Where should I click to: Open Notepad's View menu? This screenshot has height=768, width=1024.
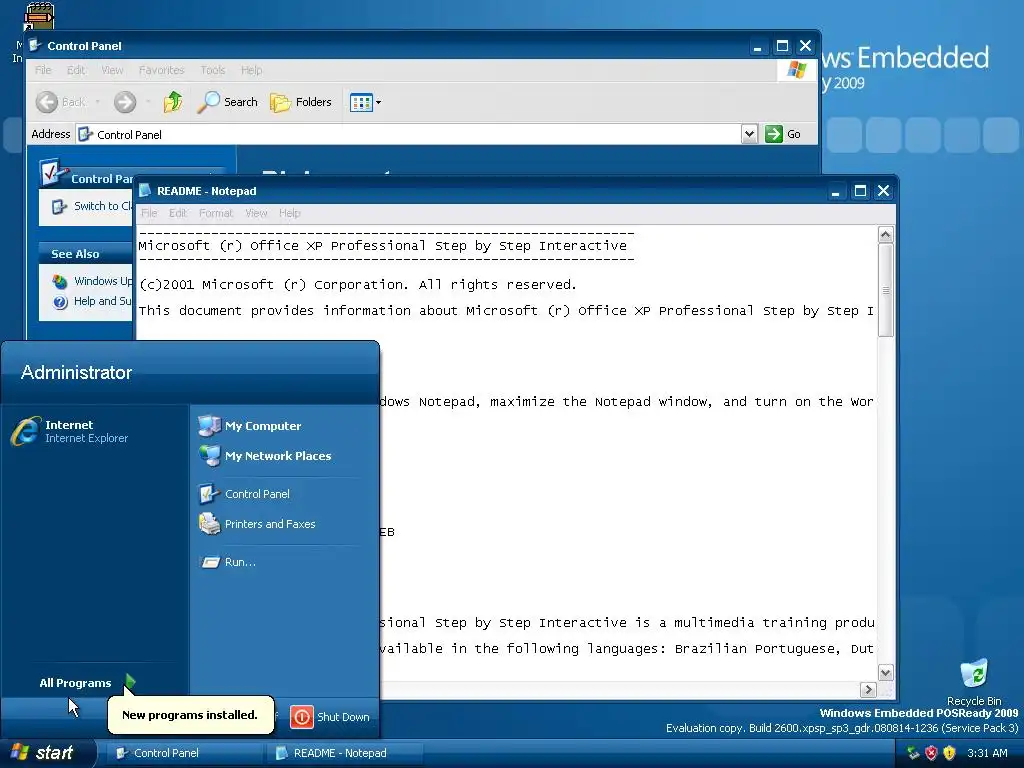[x=256, y=213]
